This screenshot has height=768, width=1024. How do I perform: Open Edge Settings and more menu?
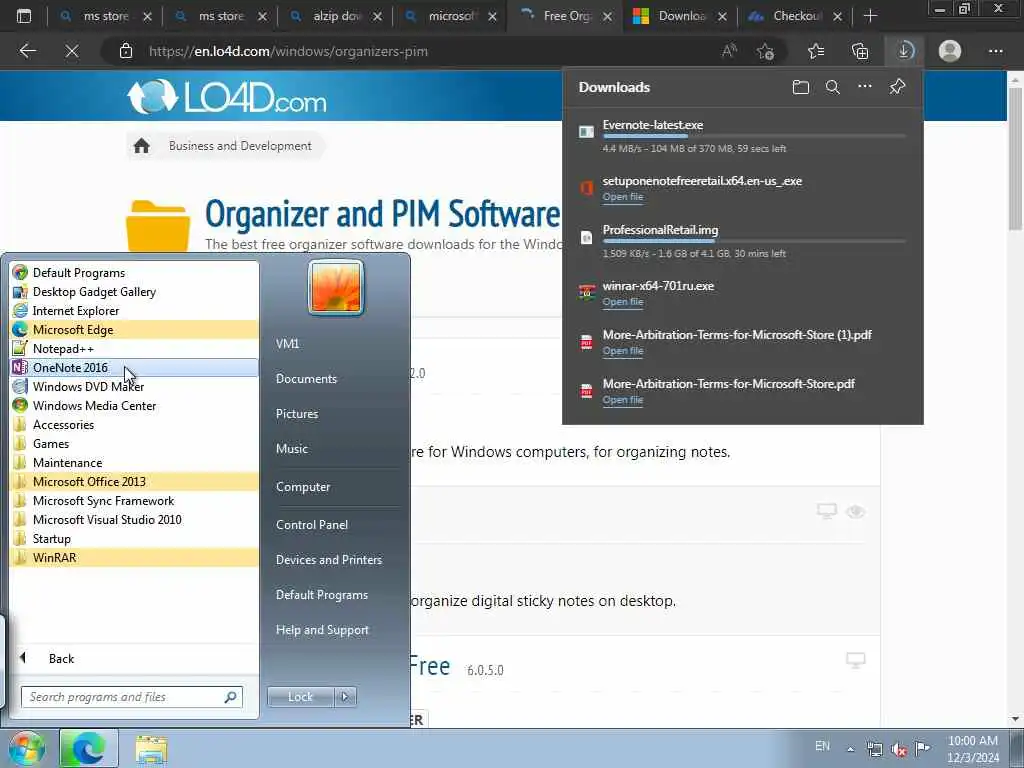(995, 51)
